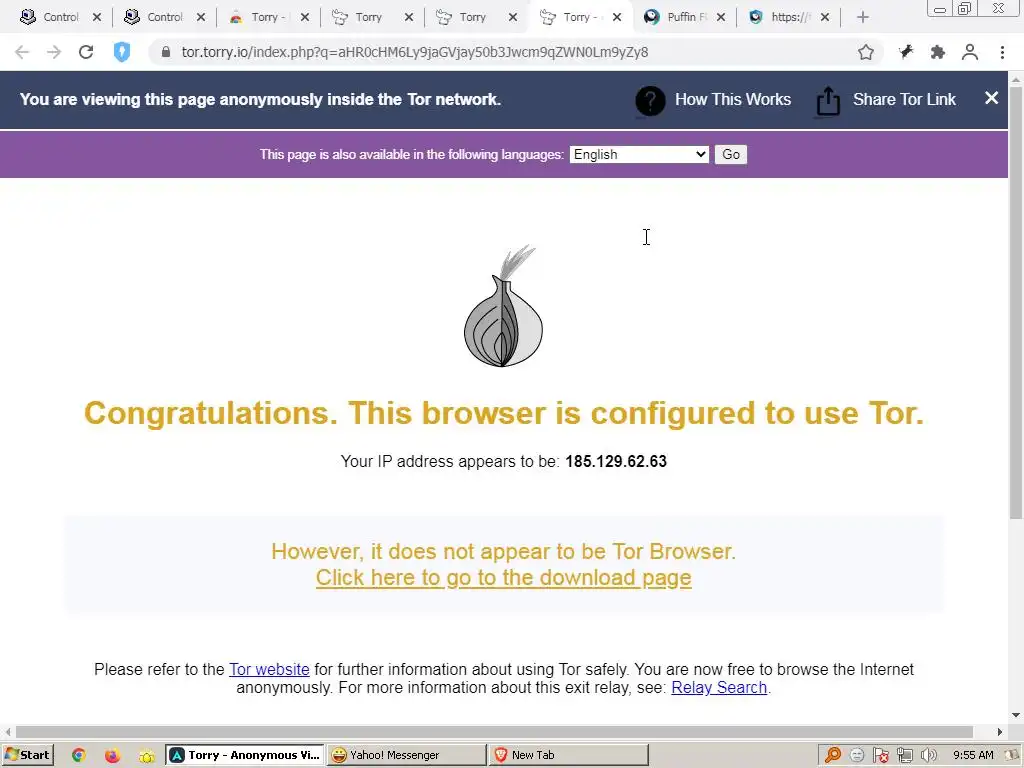This screenshot has width=1024, height=768.
Task: Open the Extensions puzzle-piece menu
Action: pos(938,52)
